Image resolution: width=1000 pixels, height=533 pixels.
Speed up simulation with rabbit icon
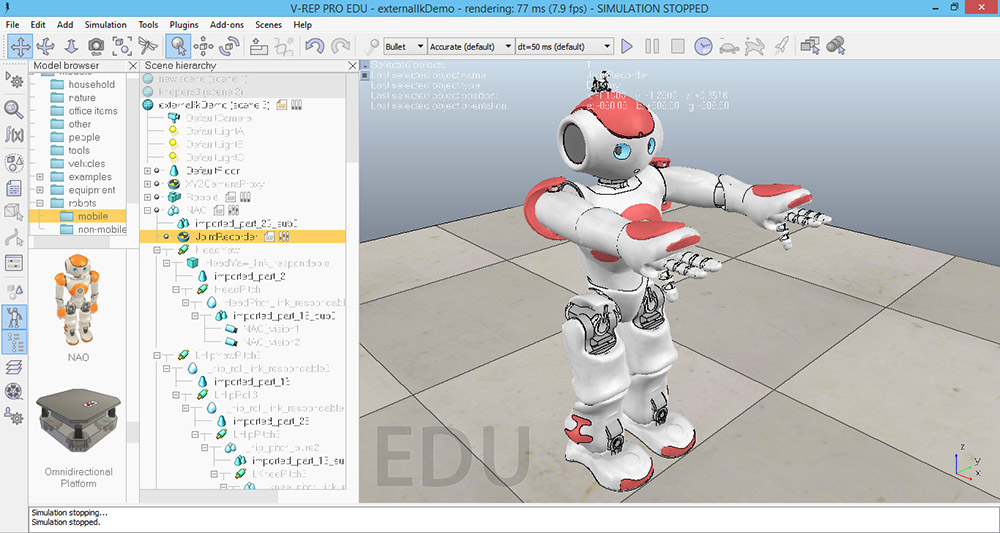754,47
